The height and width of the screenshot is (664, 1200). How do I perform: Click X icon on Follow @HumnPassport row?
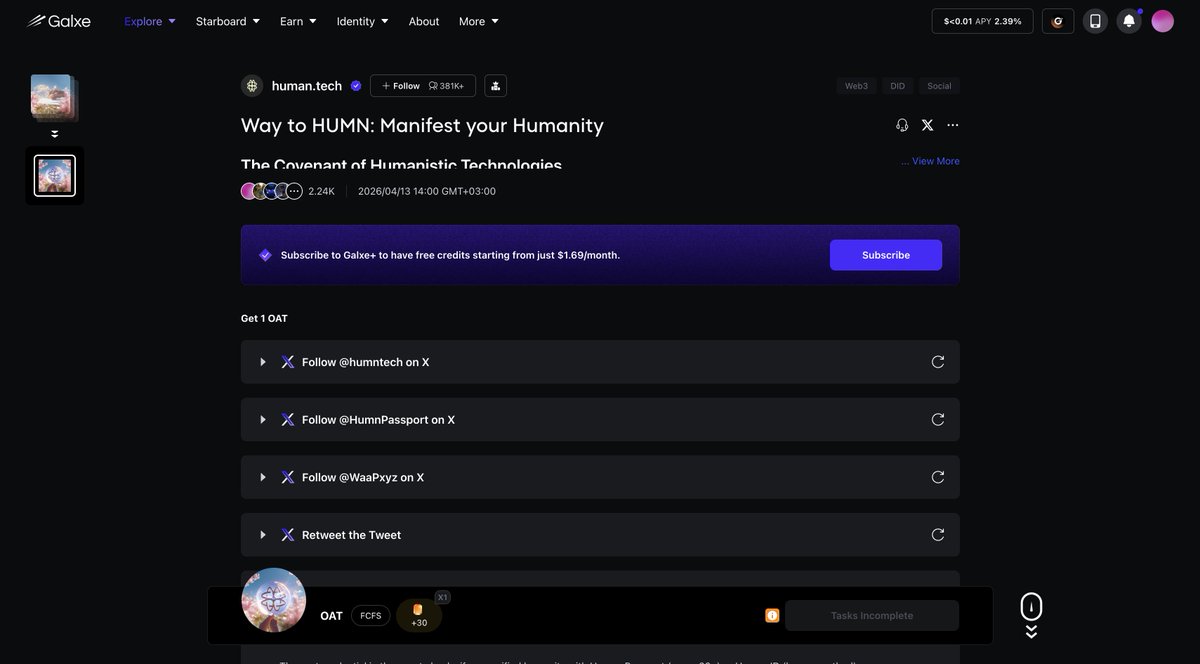pos(288,420)
